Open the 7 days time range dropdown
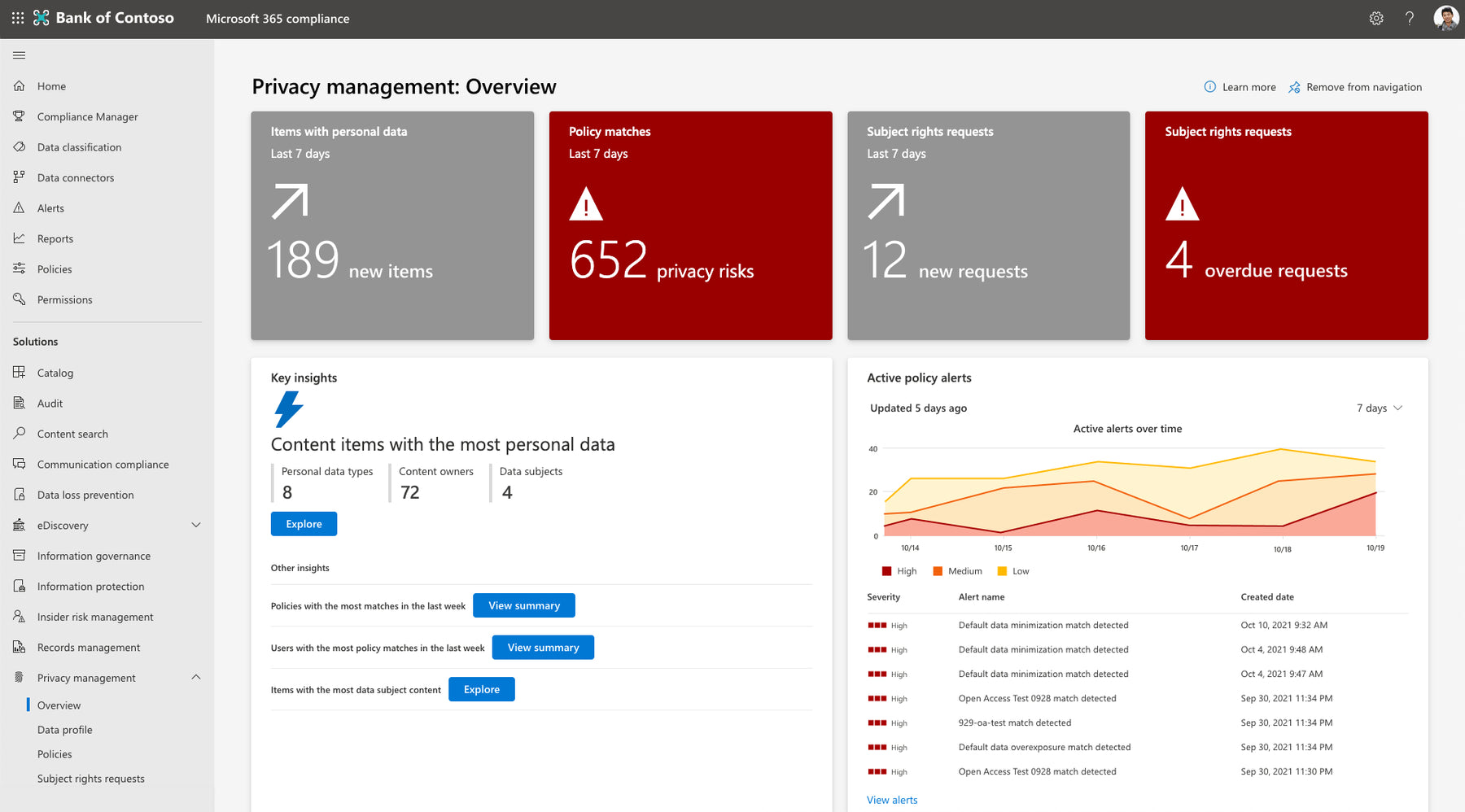 [1380, 408]
